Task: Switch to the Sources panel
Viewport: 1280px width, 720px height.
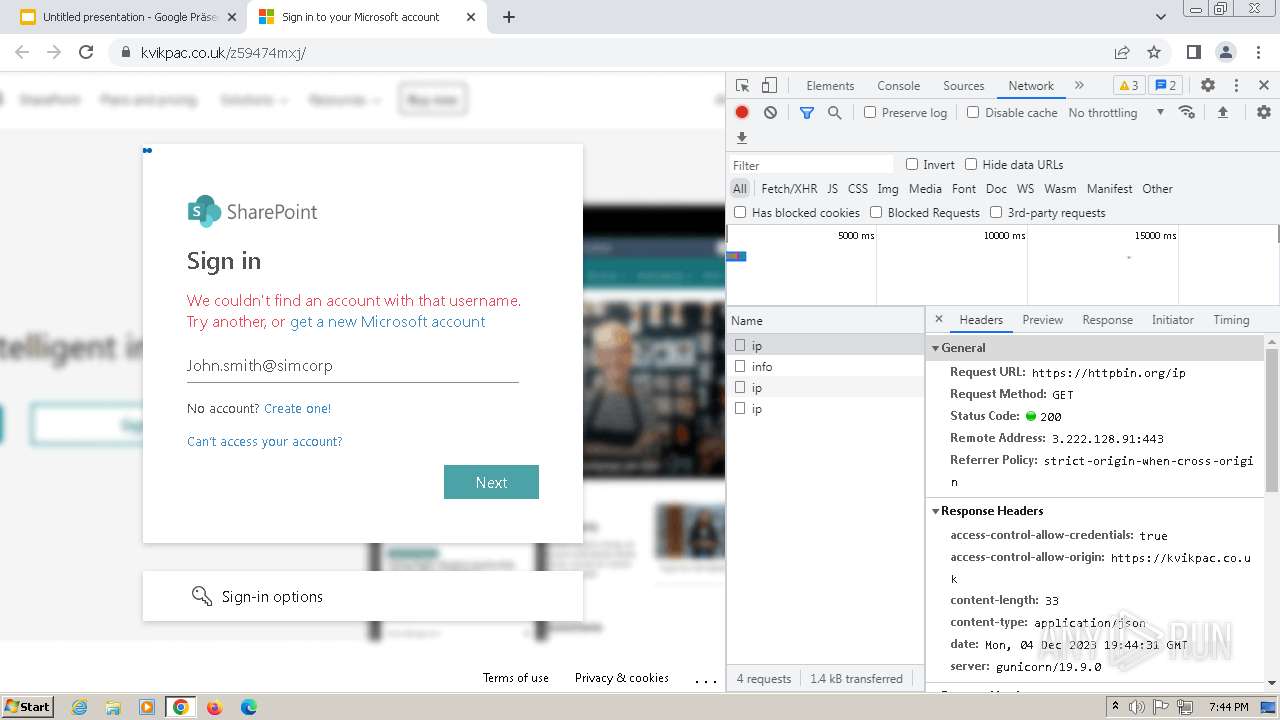Action: click(x=964, y=86)
